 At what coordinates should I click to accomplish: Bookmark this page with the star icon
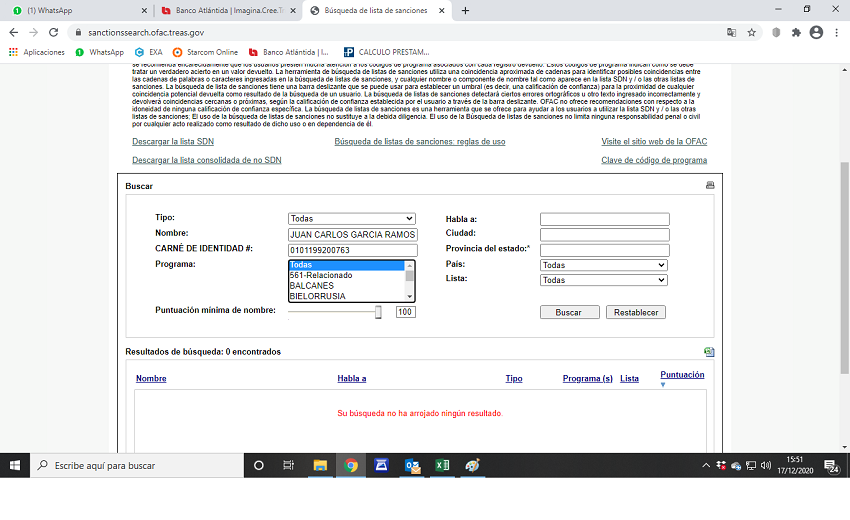(x=752, y=32)
